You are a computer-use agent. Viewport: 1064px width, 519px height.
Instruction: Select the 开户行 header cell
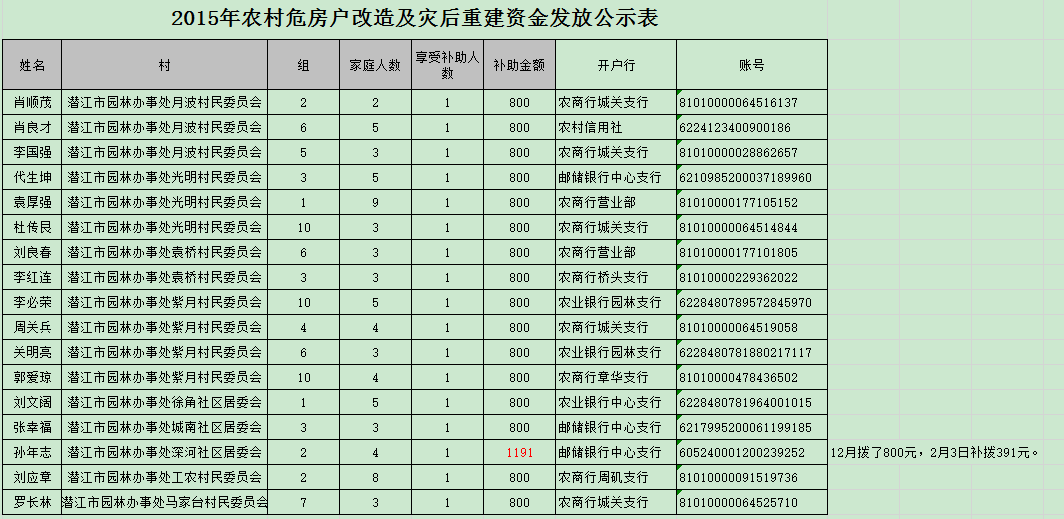pos(616,65)
